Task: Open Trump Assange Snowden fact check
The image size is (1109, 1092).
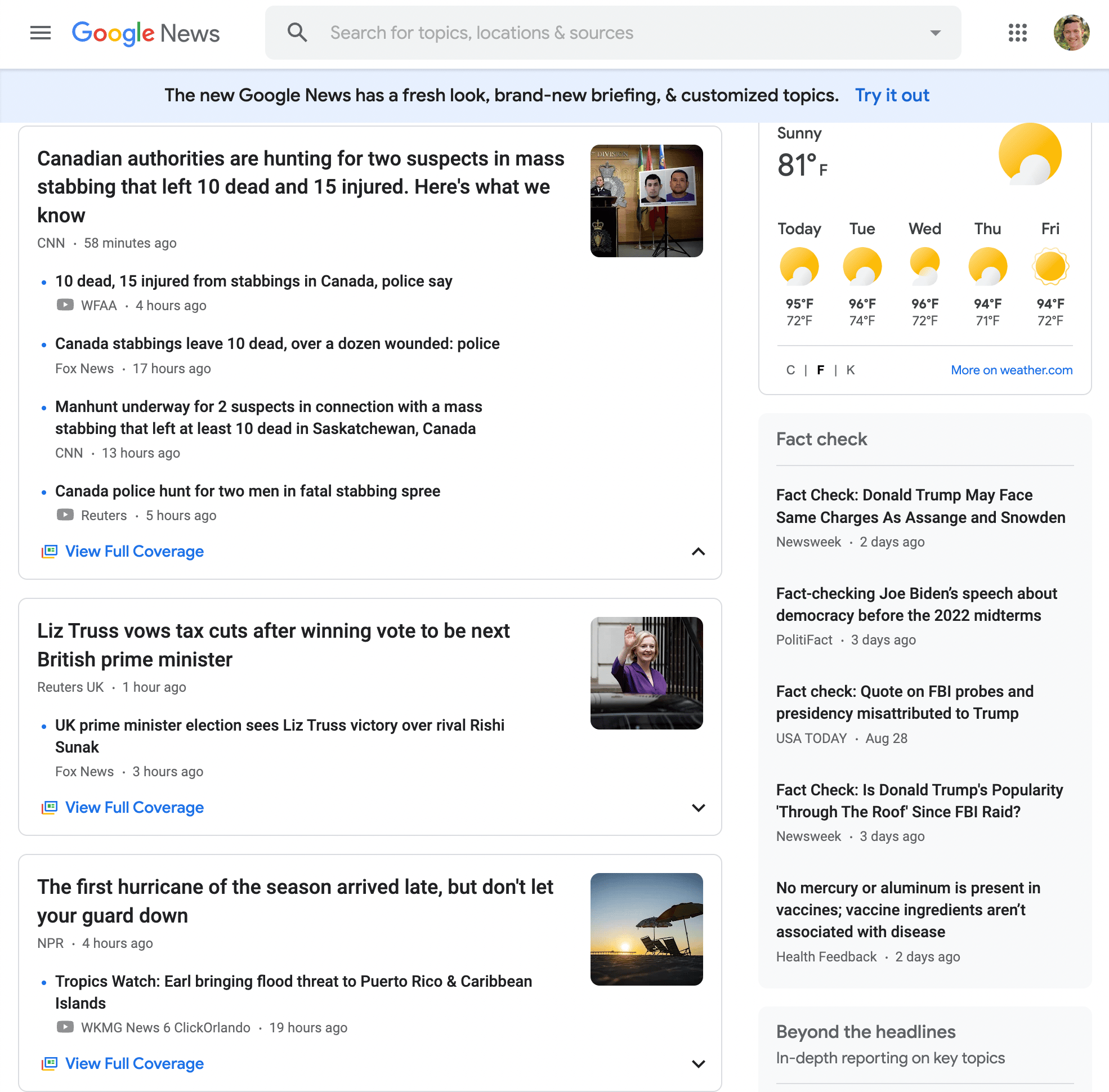Action: [920, 506]
